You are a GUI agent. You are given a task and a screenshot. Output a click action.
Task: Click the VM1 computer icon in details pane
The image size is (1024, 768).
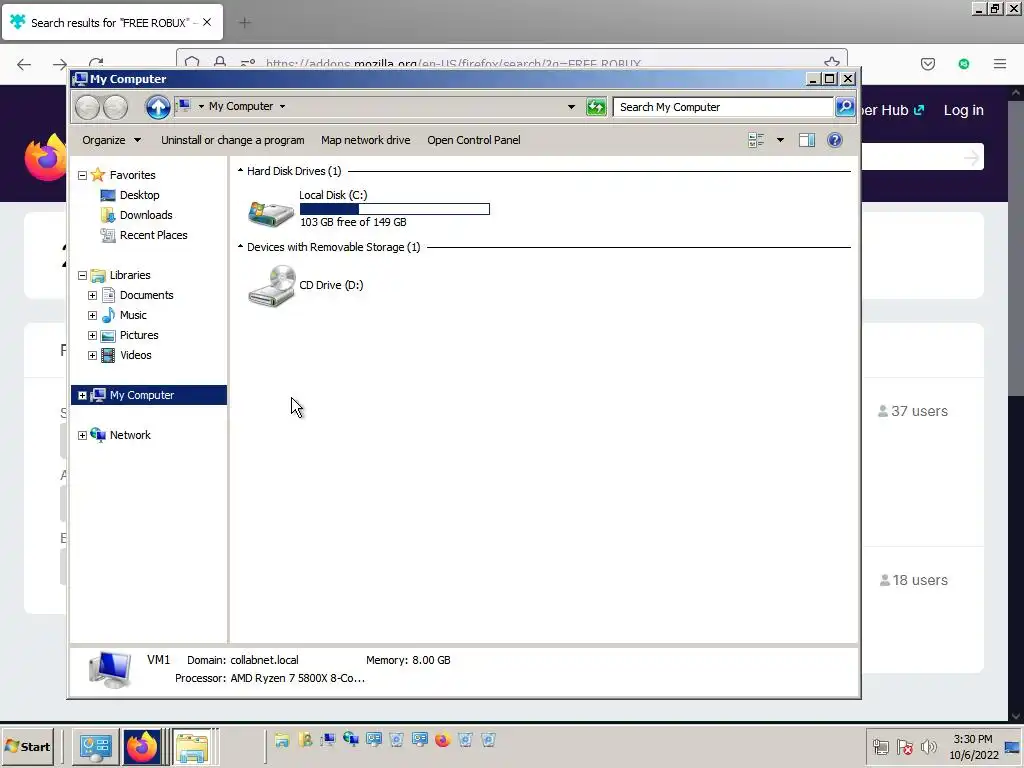coord(110,669)
